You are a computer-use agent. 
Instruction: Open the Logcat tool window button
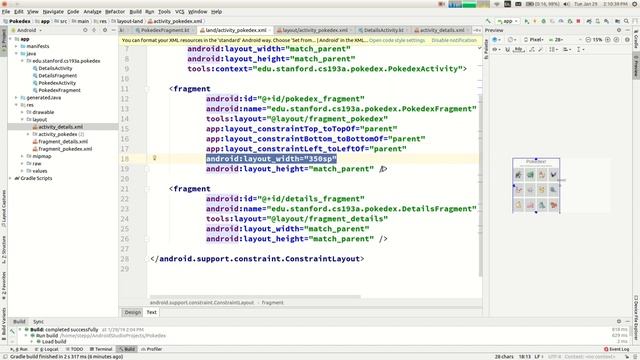47,349
